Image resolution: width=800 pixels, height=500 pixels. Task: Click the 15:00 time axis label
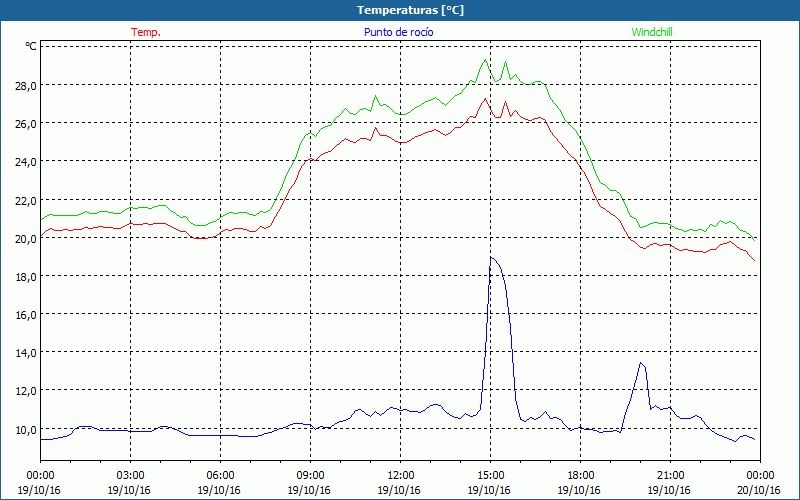[x=490, y=476]
